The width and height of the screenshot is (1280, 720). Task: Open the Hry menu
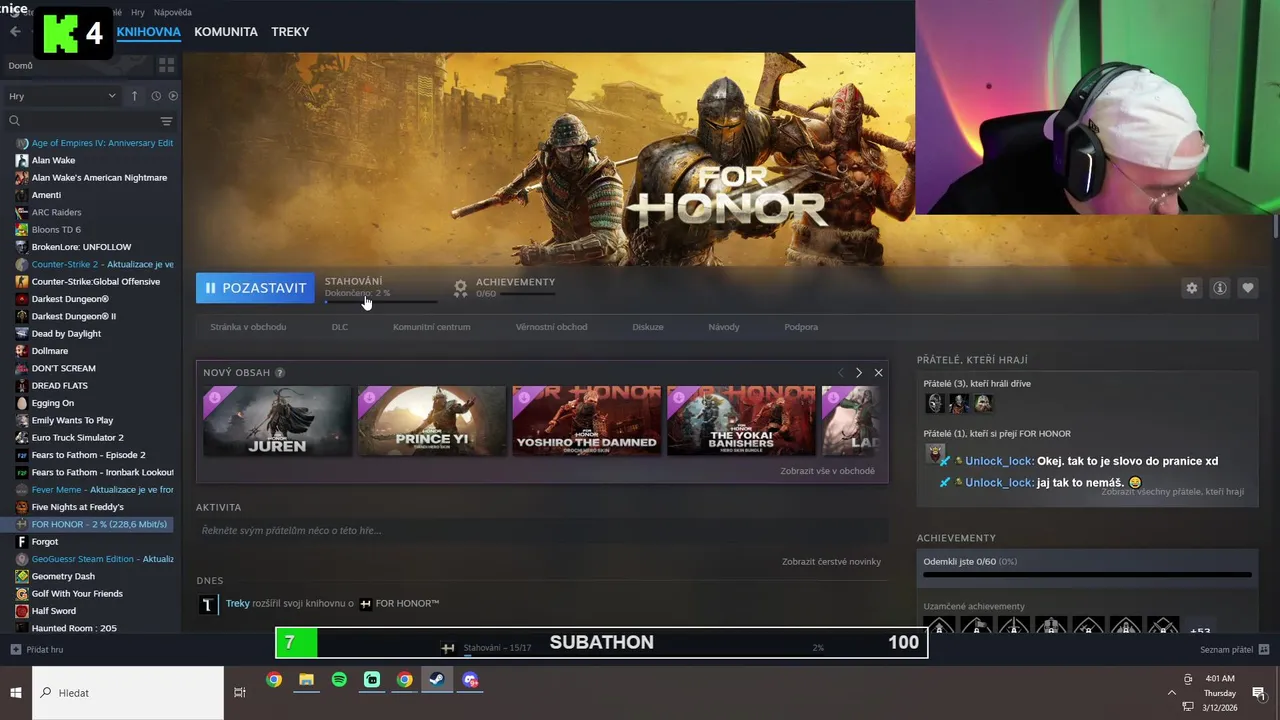click(138, 12)
